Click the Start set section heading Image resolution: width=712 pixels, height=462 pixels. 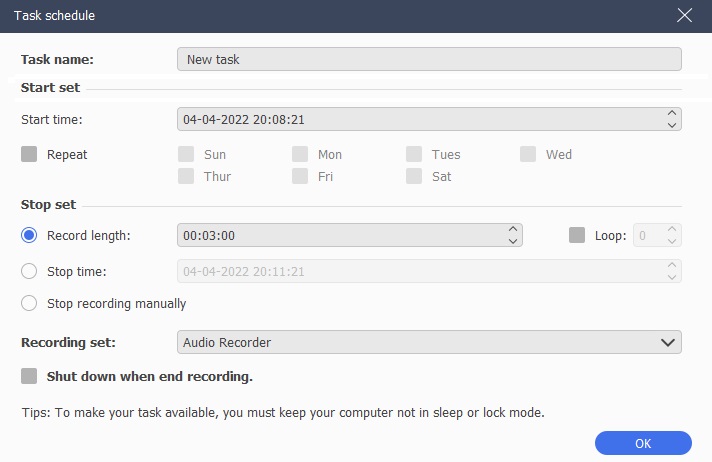50,87
